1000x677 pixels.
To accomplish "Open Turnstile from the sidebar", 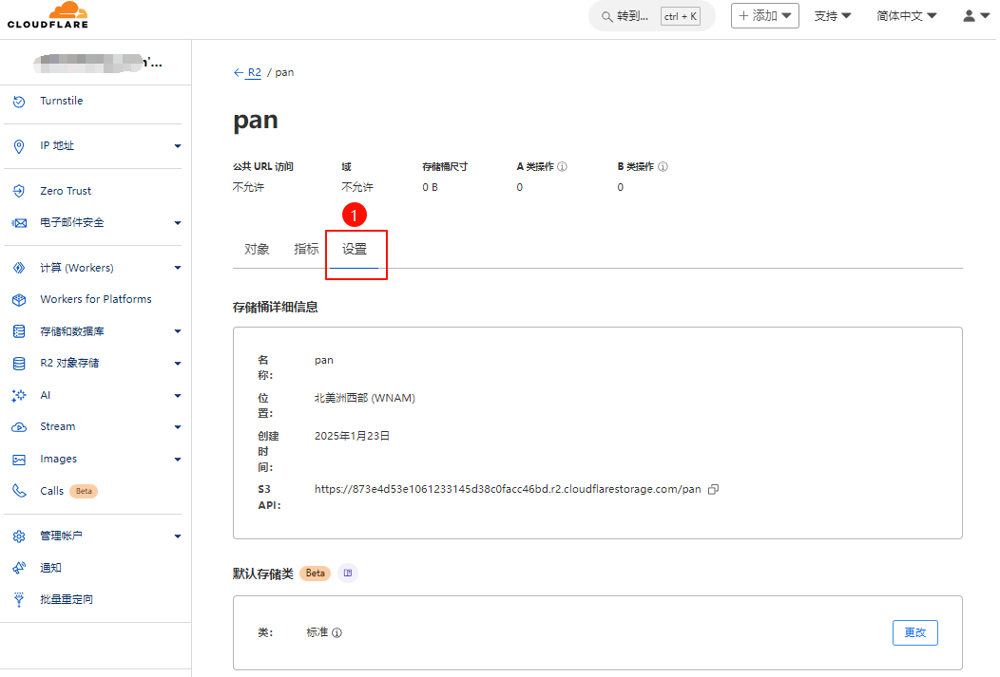I will pyautogui.click(x=61, y=101).
